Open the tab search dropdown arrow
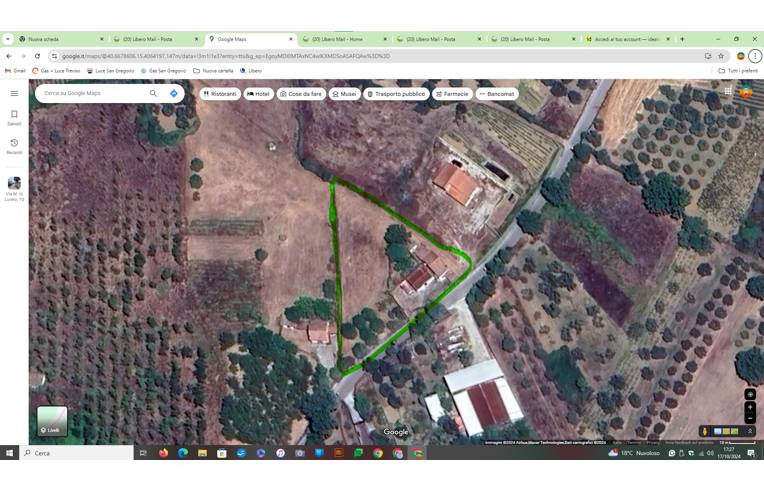764x492 pixels. point(8,39)
